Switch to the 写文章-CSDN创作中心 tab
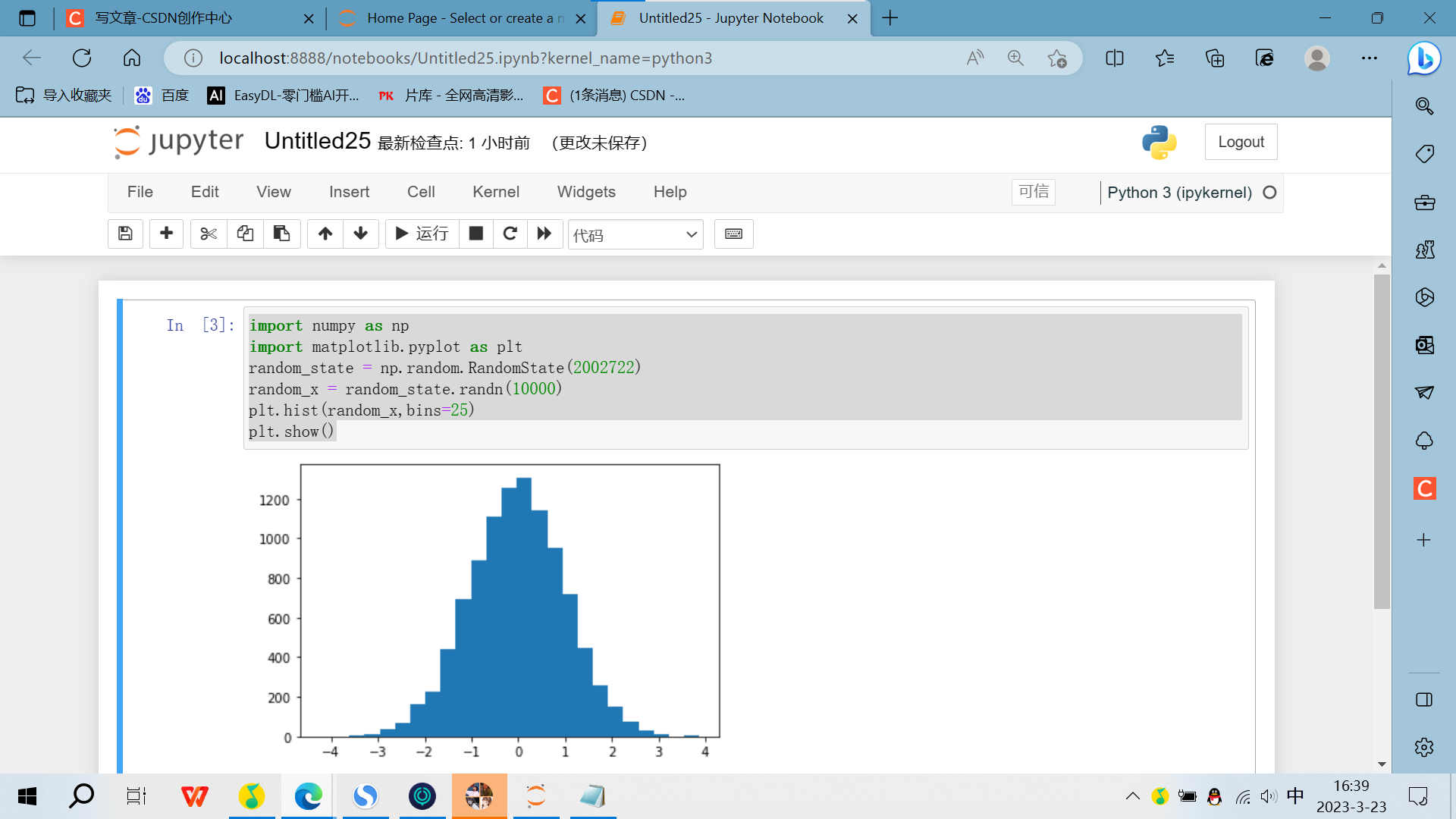 163,18
